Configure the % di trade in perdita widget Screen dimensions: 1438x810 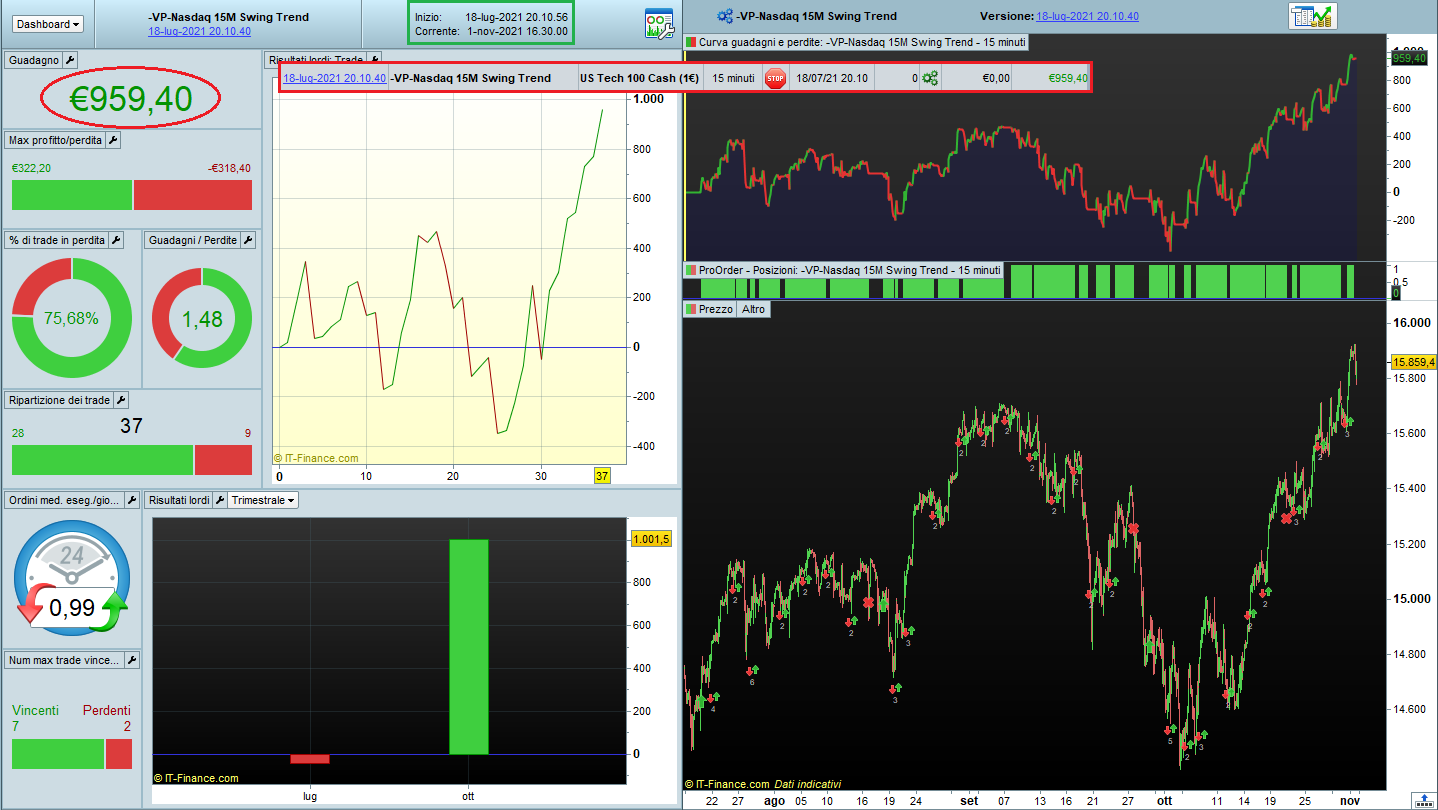pyautogui.click(x=116, y=240)
